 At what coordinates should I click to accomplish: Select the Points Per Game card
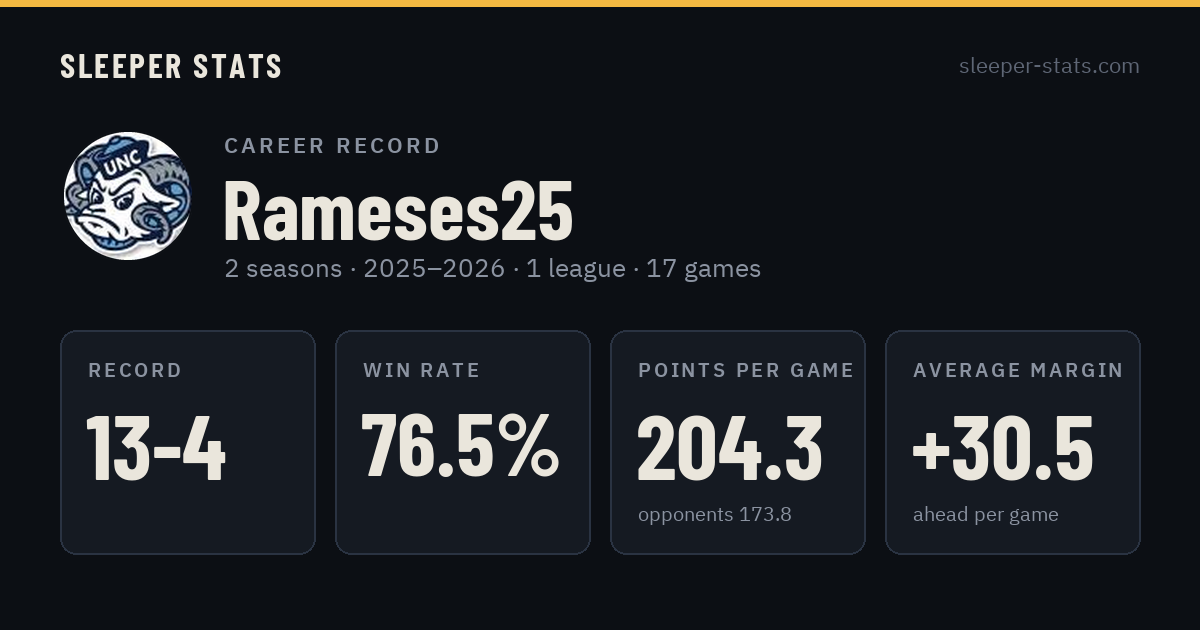pyautogui.click(x=738, y=442)
